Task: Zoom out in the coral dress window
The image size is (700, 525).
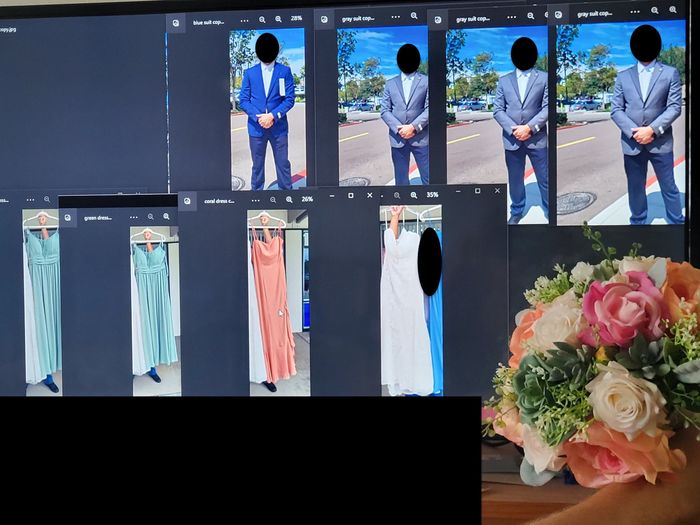Action: [272, 199]
